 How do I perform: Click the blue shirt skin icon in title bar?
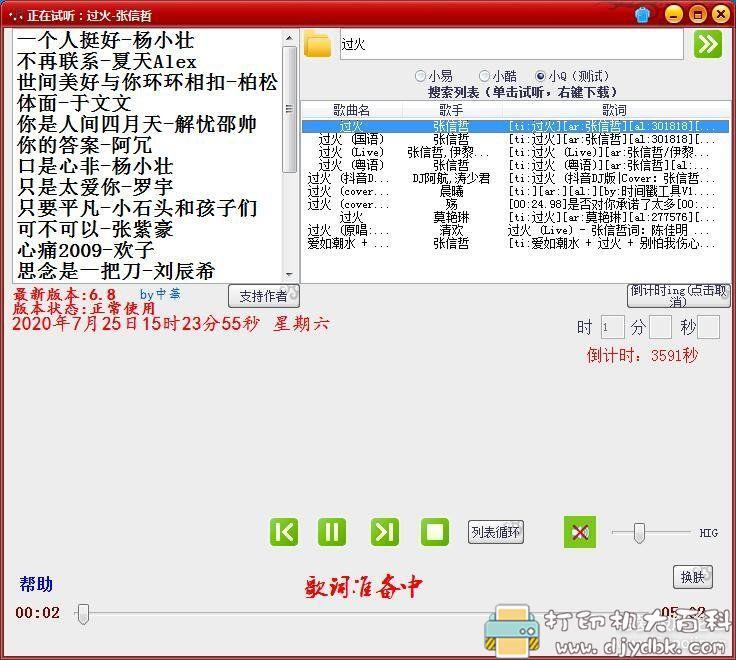643,15
